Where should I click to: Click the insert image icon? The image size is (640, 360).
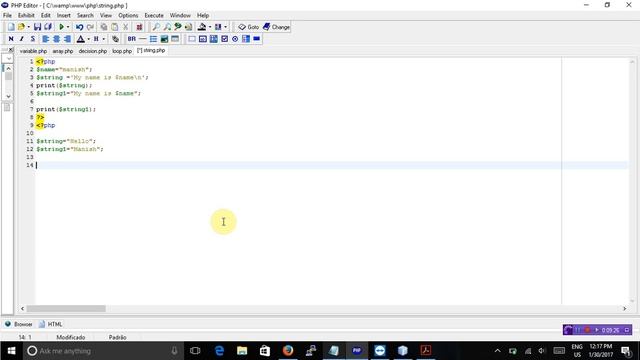coord(164,39)
